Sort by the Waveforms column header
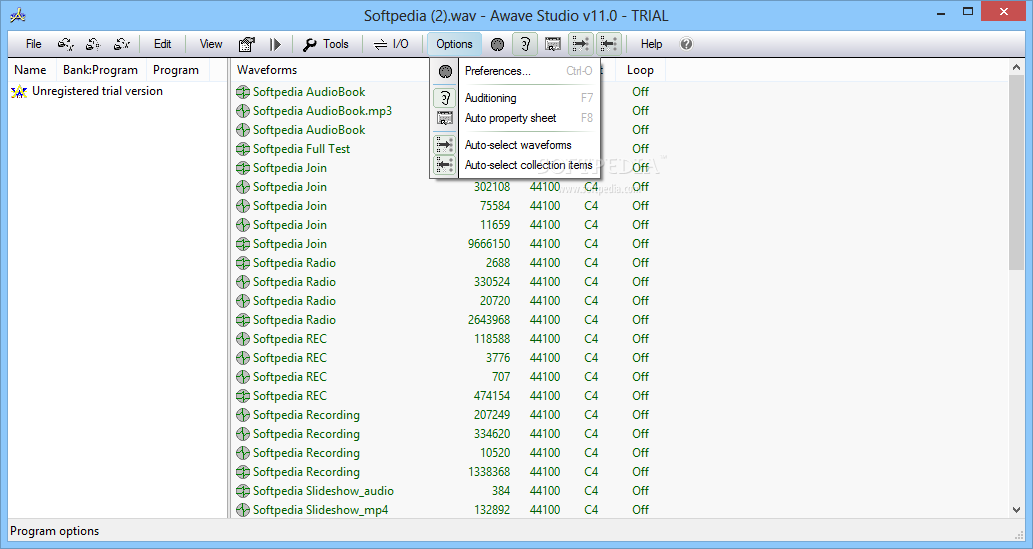Image resolution: width=1033 pixels, height=549 pixels. (267, 70)
